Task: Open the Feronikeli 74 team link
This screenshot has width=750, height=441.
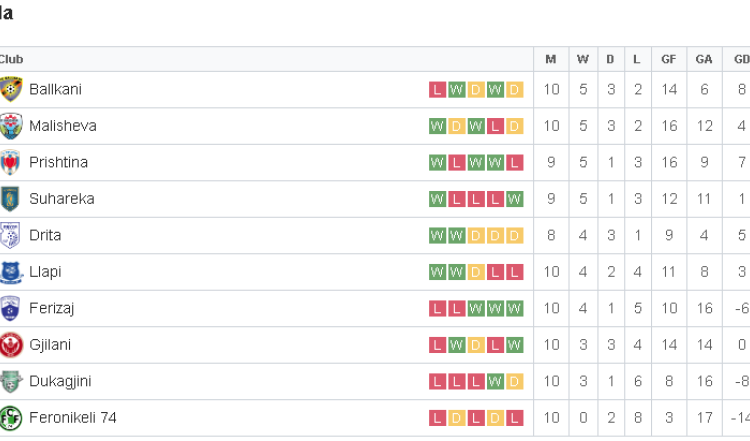Action: 73,418
